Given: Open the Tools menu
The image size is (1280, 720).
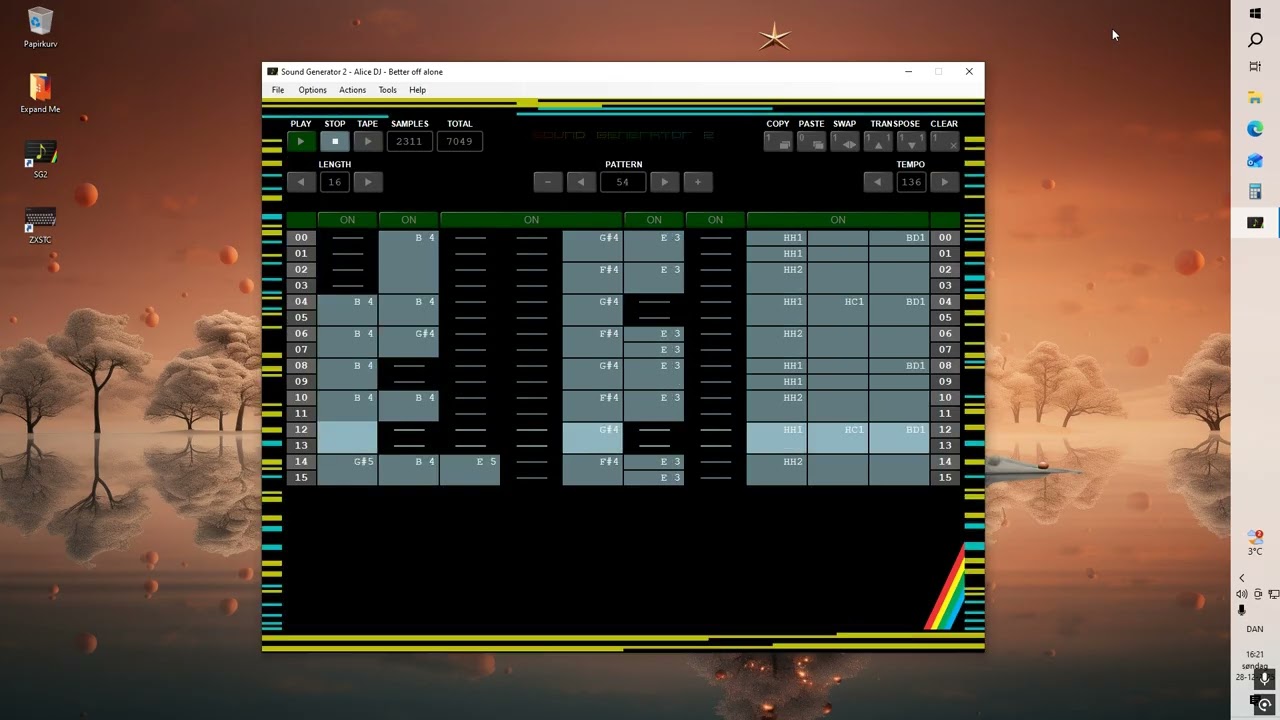Looking at the screenshot, I should (x=387, y=90).
